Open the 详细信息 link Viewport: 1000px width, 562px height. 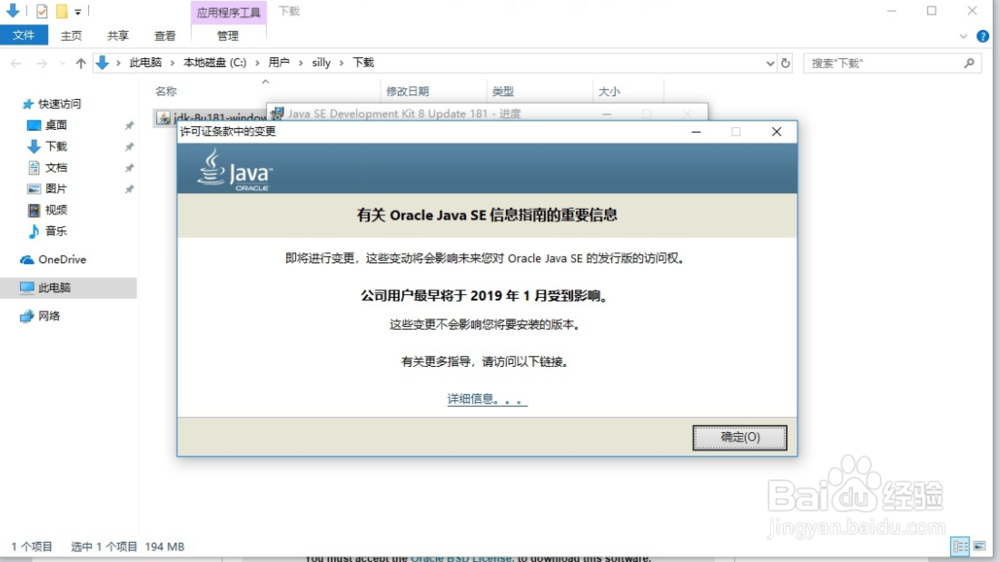(x=487, y=399)
